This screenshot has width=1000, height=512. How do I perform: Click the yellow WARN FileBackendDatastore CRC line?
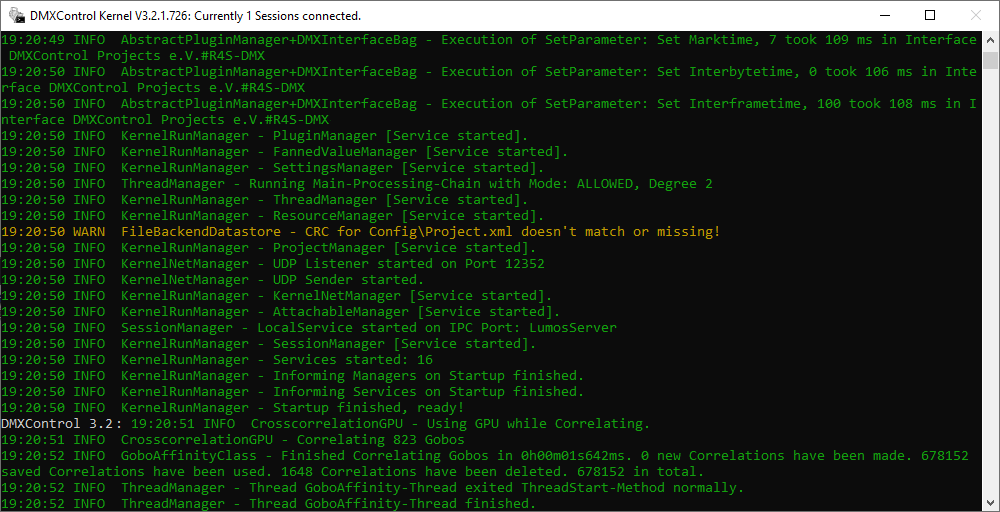click(x=360, y=232)
